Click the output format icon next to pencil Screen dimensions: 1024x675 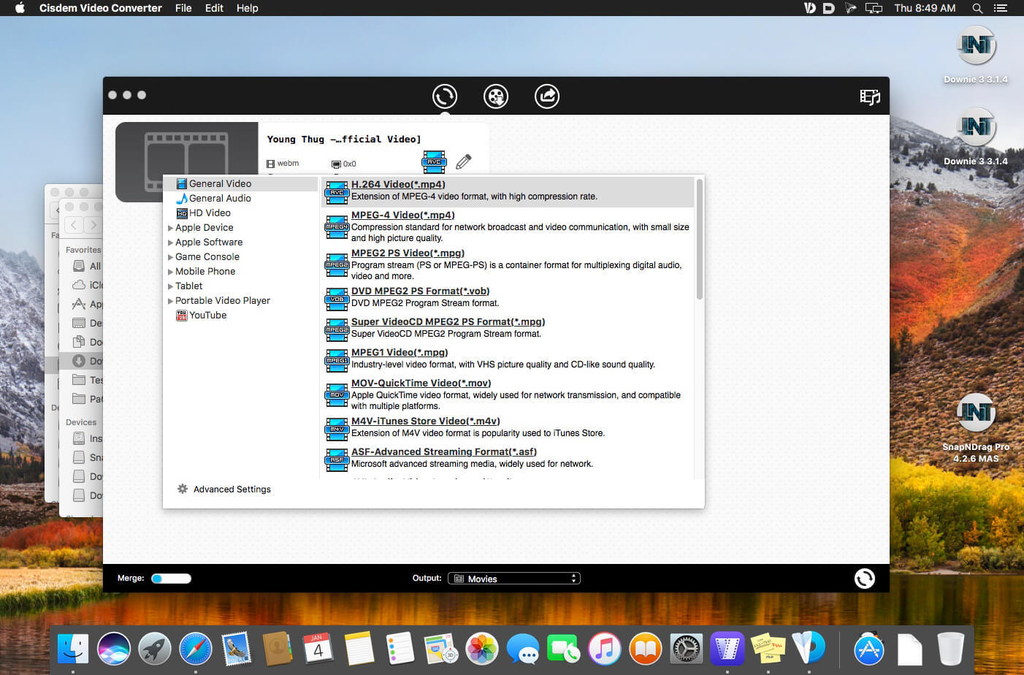pyautogui.click(x=434, y=161)
